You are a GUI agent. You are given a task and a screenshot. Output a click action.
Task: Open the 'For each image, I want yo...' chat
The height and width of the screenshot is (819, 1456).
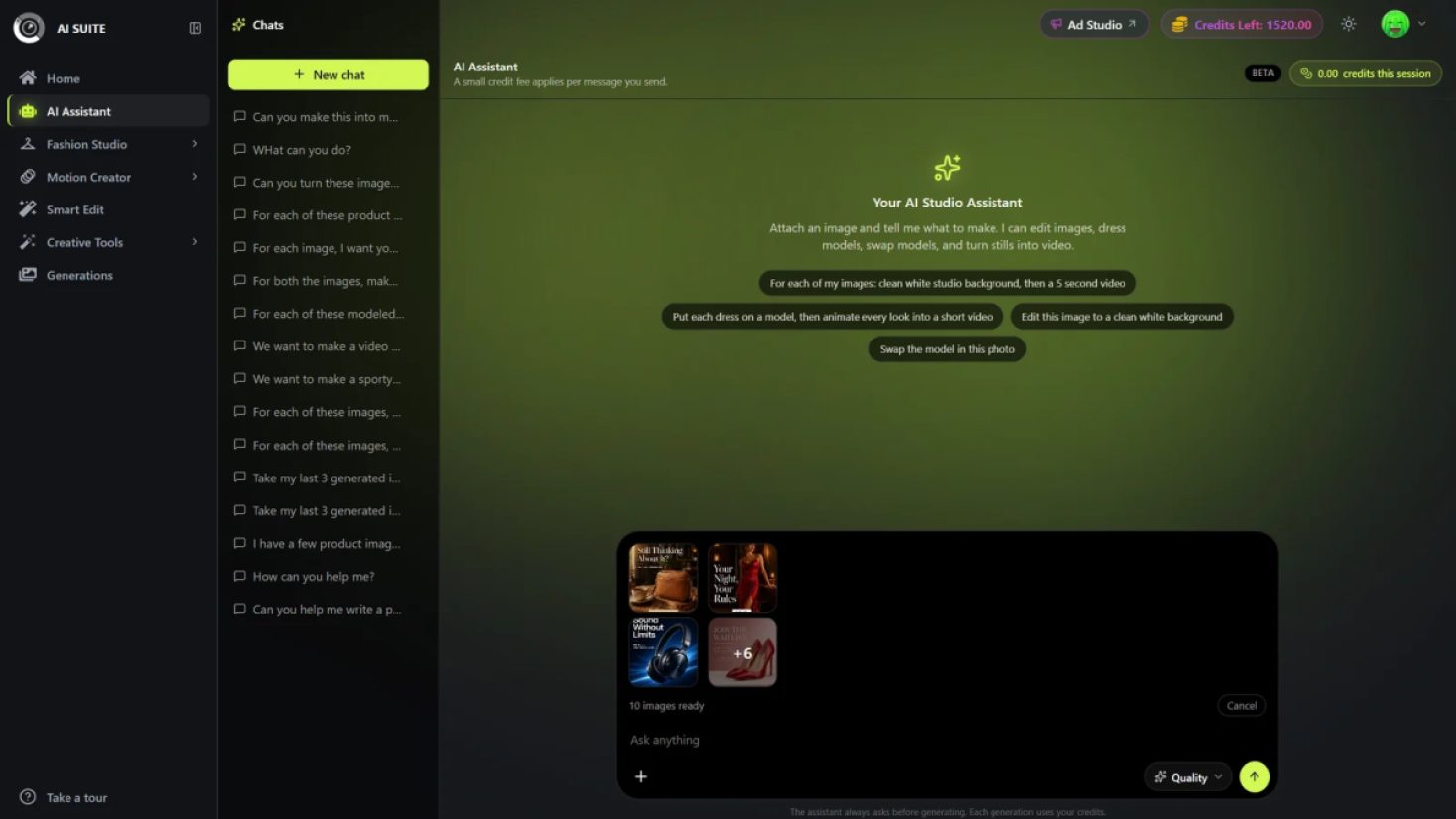tap(328, 248)
